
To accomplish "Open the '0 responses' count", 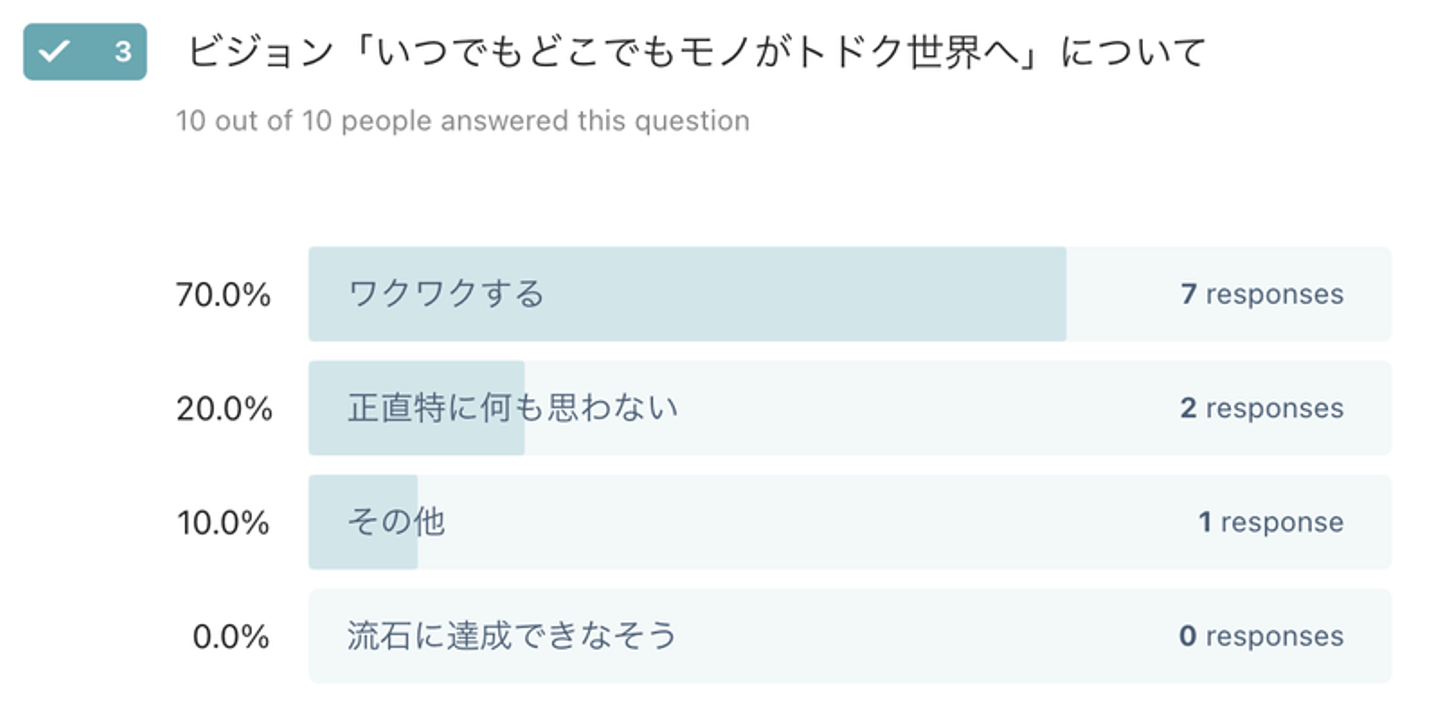I will click(1261, 636).
